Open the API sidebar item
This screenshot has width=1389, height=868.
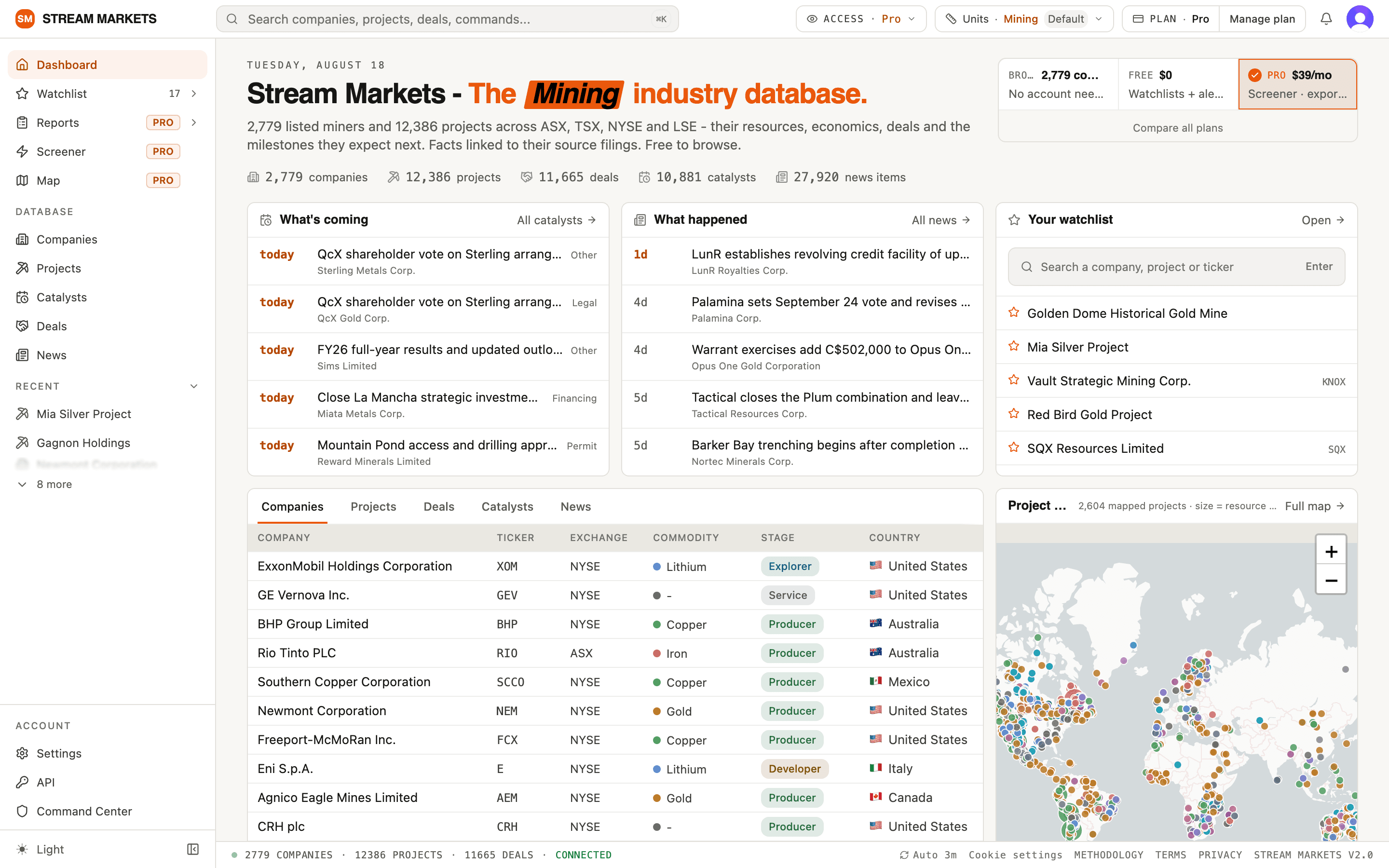pyautogui.click(x=108, y=782)
